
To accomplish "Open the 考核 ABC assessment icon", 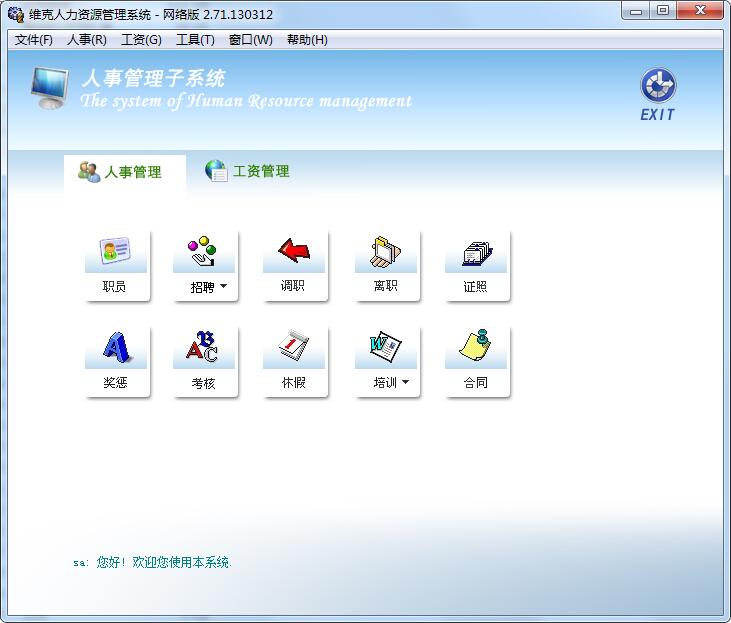I will 202,346.
